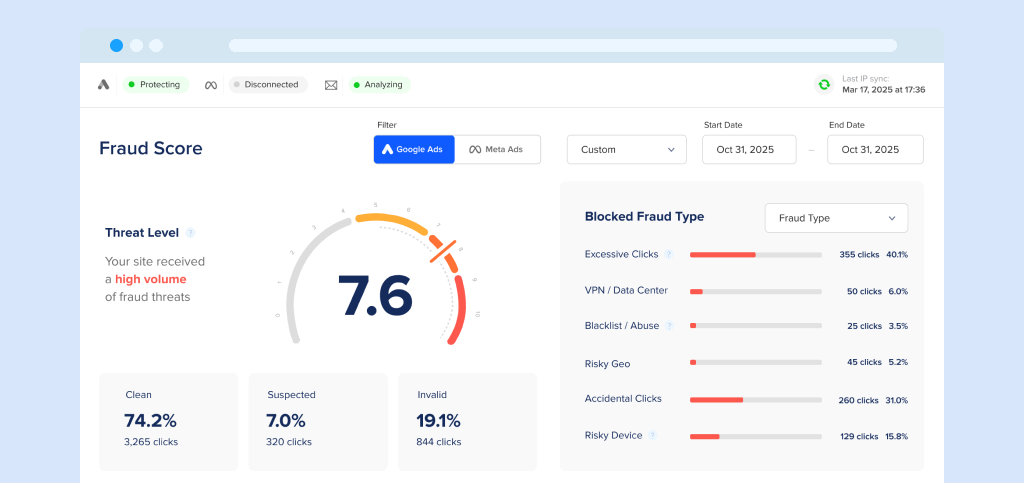Click the Google Ads logo in the status bar
The height and width of the screenshot is (483, 1024).
coord(103,85)
